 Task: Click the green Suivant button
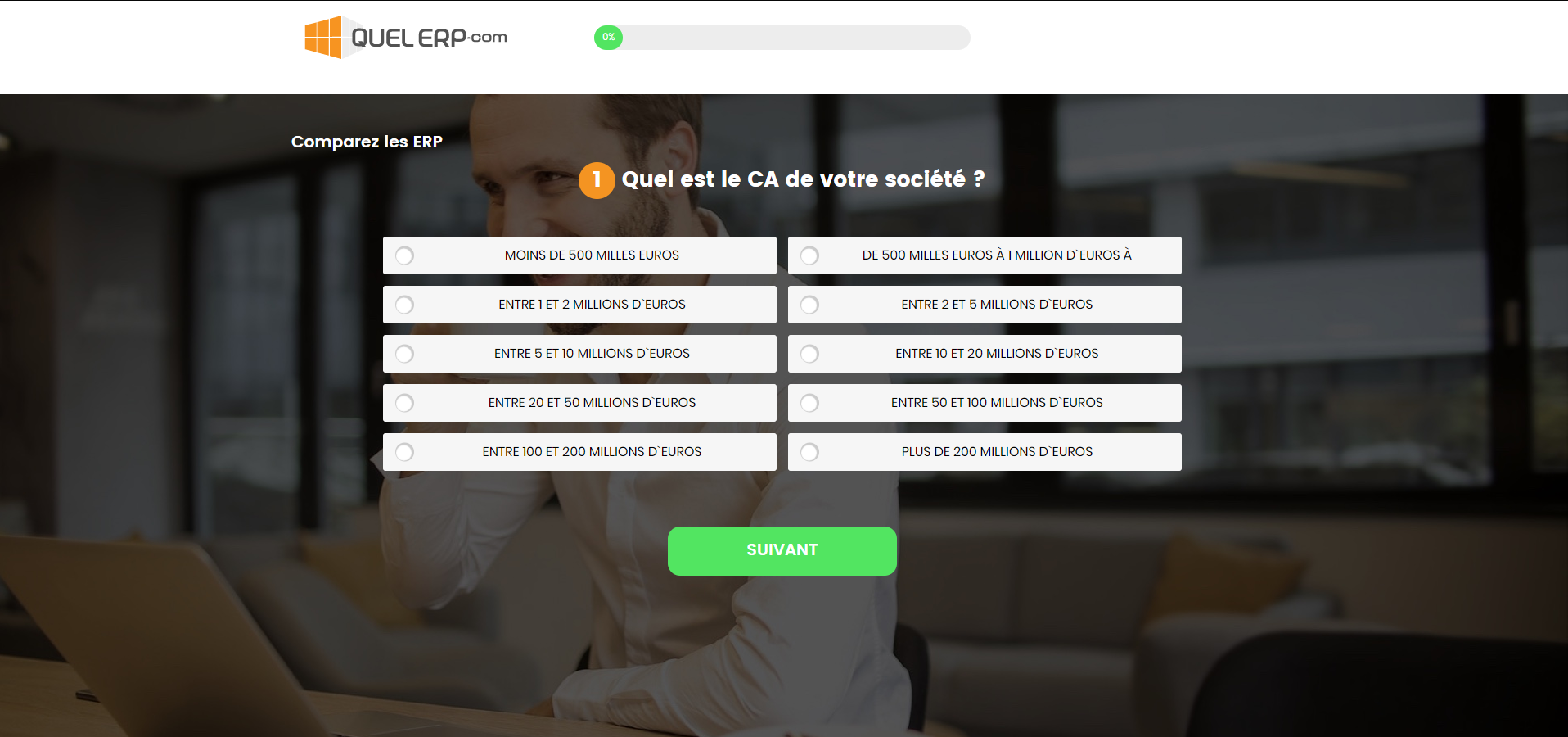pos(782,550)
